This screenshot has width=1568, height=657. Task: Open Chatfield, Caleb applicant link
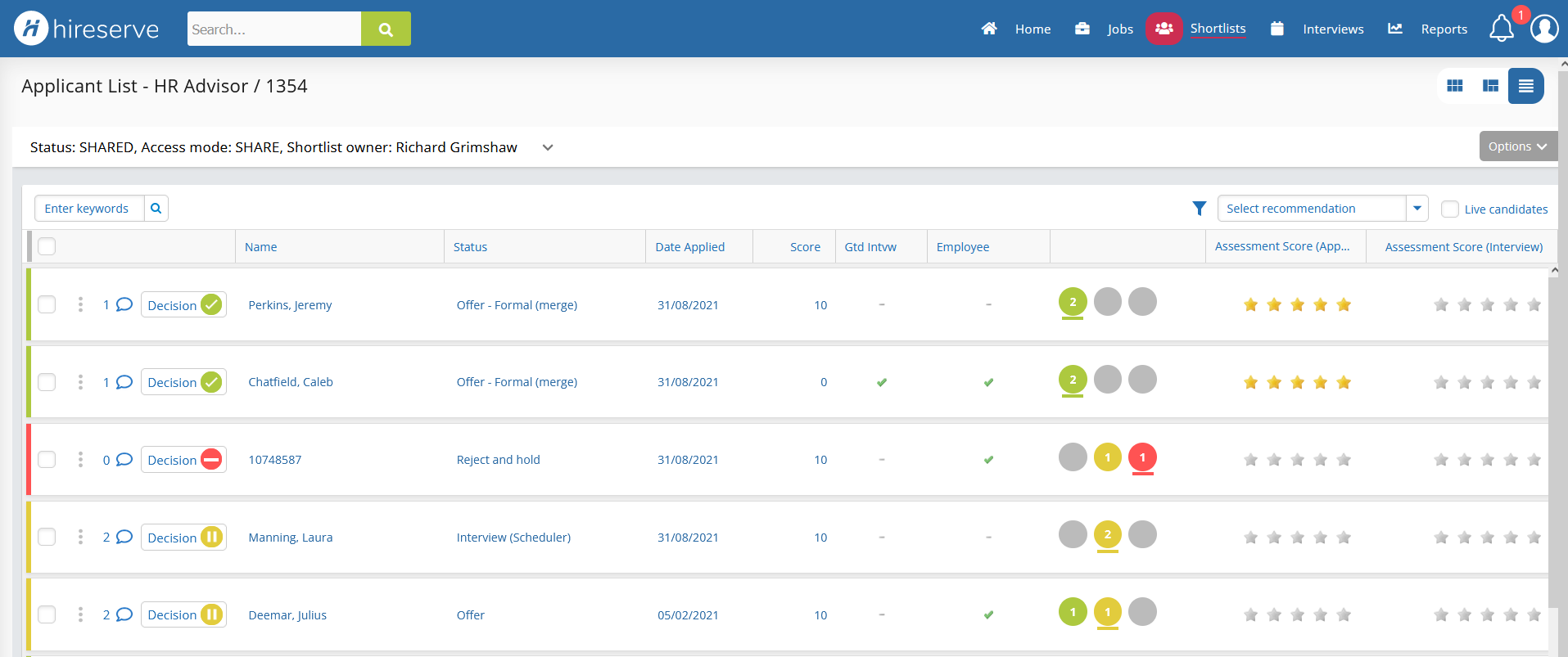point(291,382)
